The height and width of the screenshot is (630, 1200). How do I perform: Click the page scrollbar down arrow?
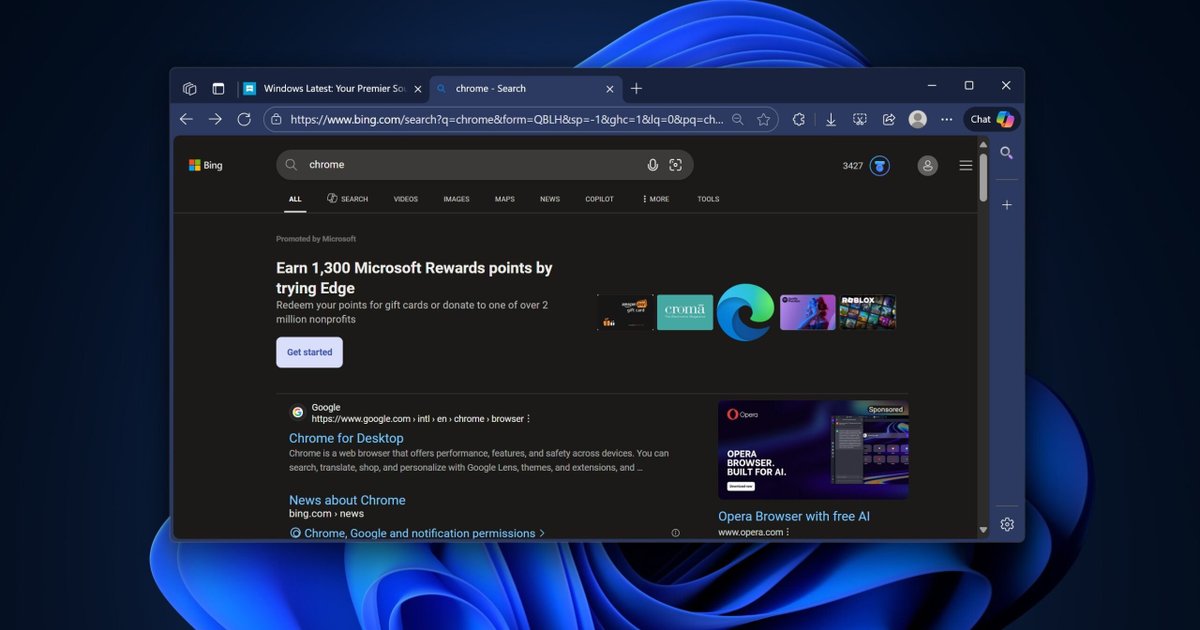[x=983, y=530]
